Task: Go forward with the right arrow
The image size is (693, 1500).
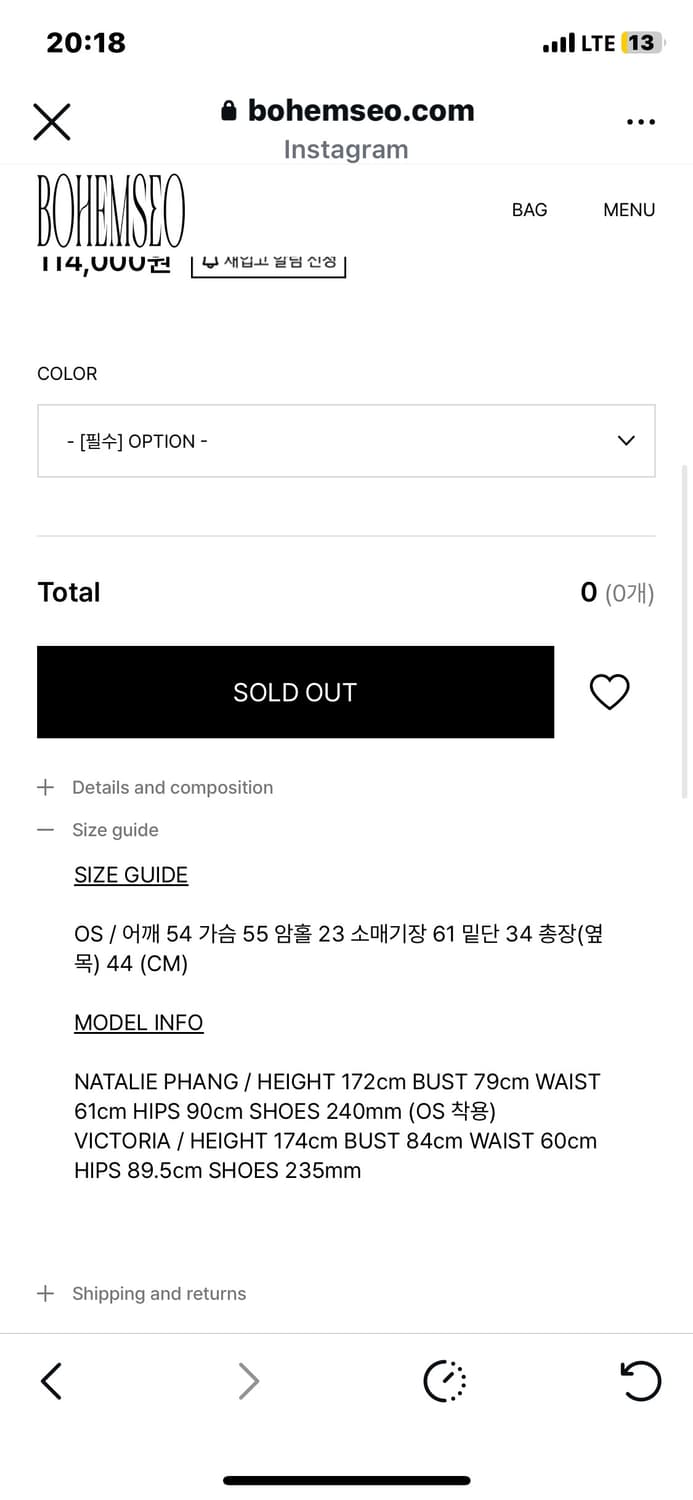Action: (x=248, y=1381)
